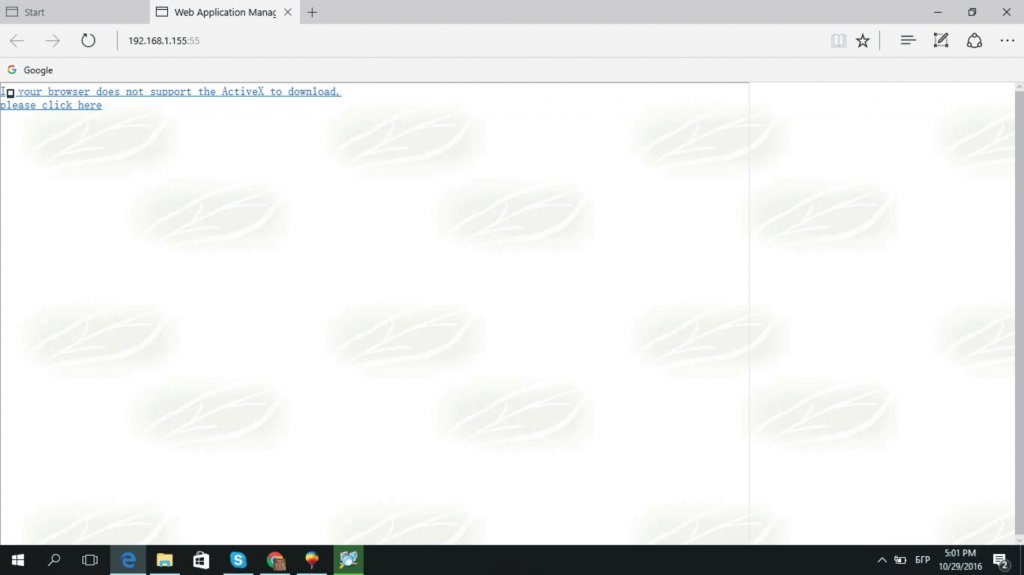Screen dimensions: 1024x575
Task: Minimize the browser window
Action: 938,12
